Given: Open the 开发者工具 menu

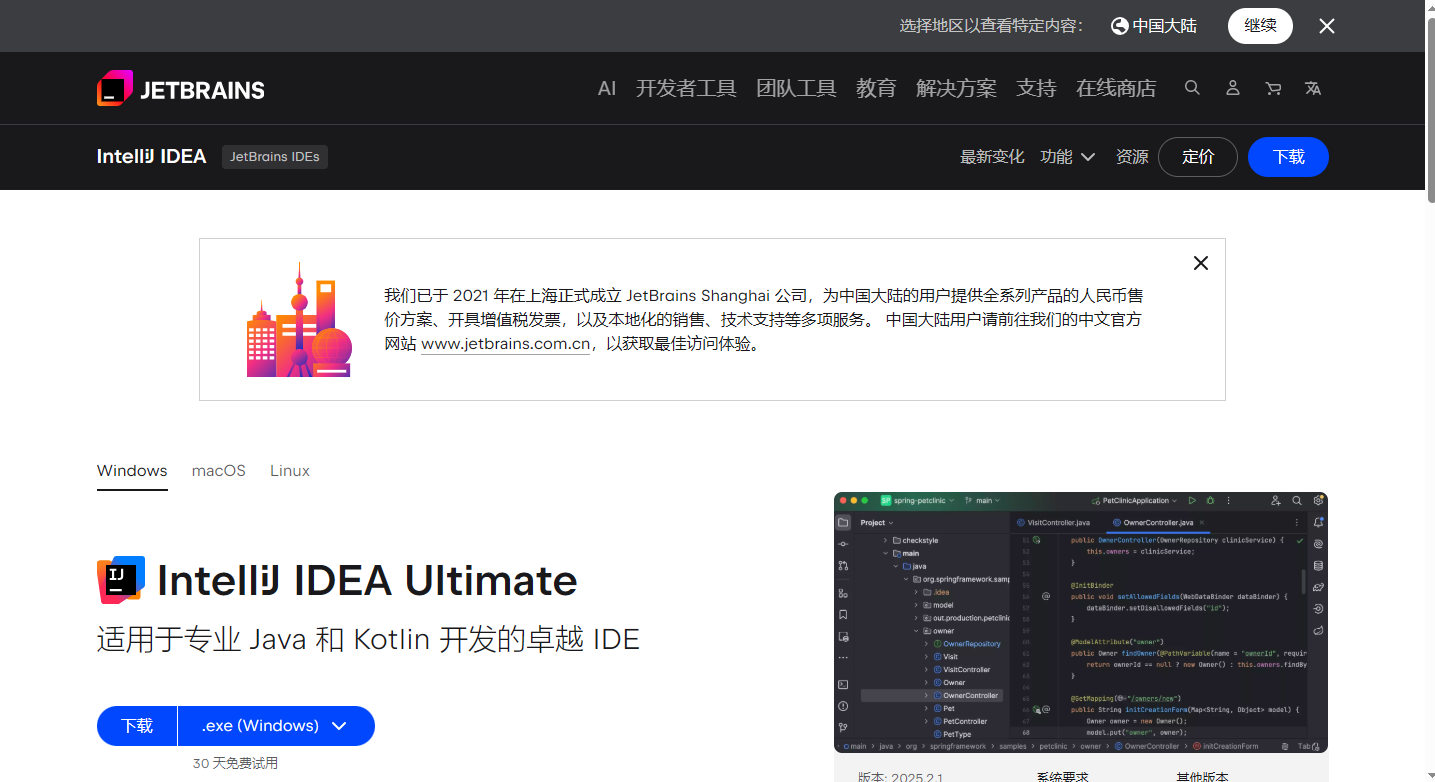Looking at the screenshot, I should tap(686, 88).
